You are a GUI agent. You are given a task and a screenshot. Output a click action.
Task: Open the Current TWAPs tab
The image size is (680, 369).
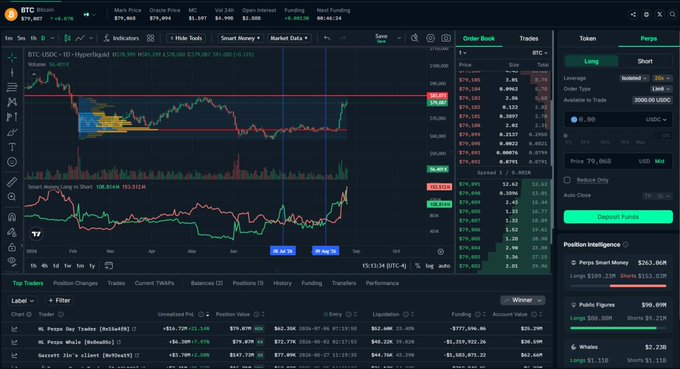coord(154,283)
